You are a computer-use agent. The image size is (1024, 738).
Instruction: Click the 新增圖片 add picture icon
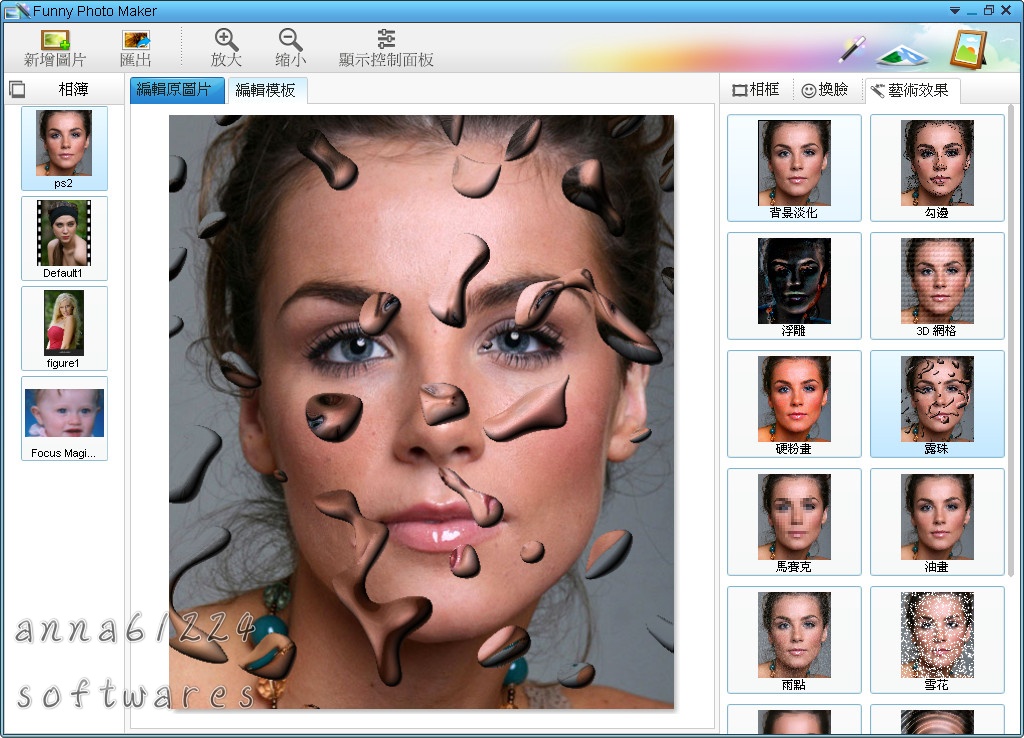(x=56, y=40)
